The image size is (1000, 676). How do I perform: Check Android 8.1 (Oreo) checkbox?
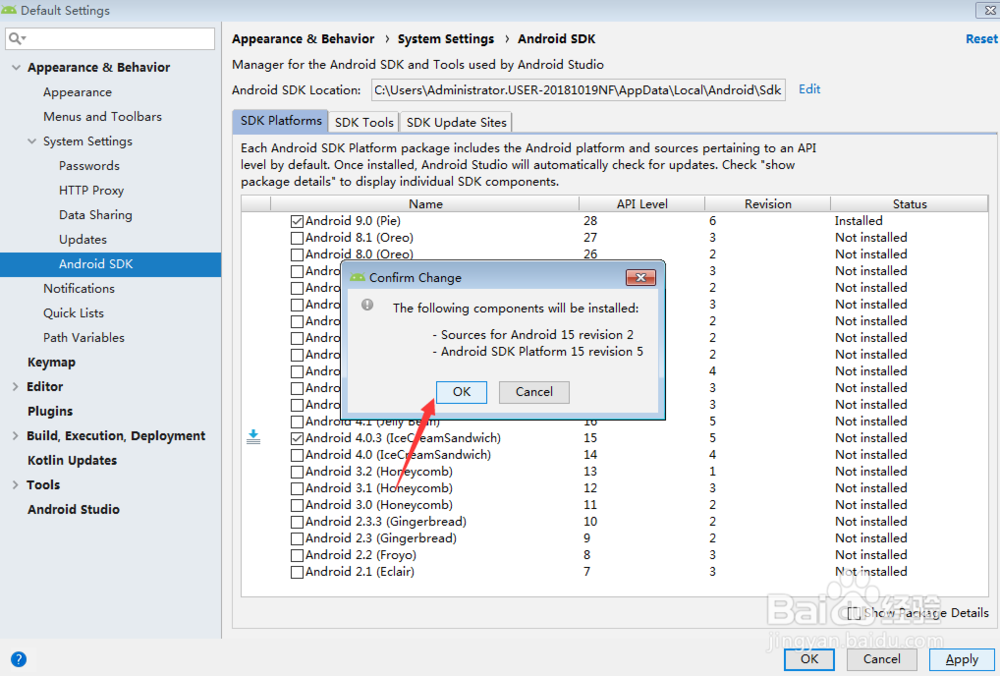[x=297, y=238]
